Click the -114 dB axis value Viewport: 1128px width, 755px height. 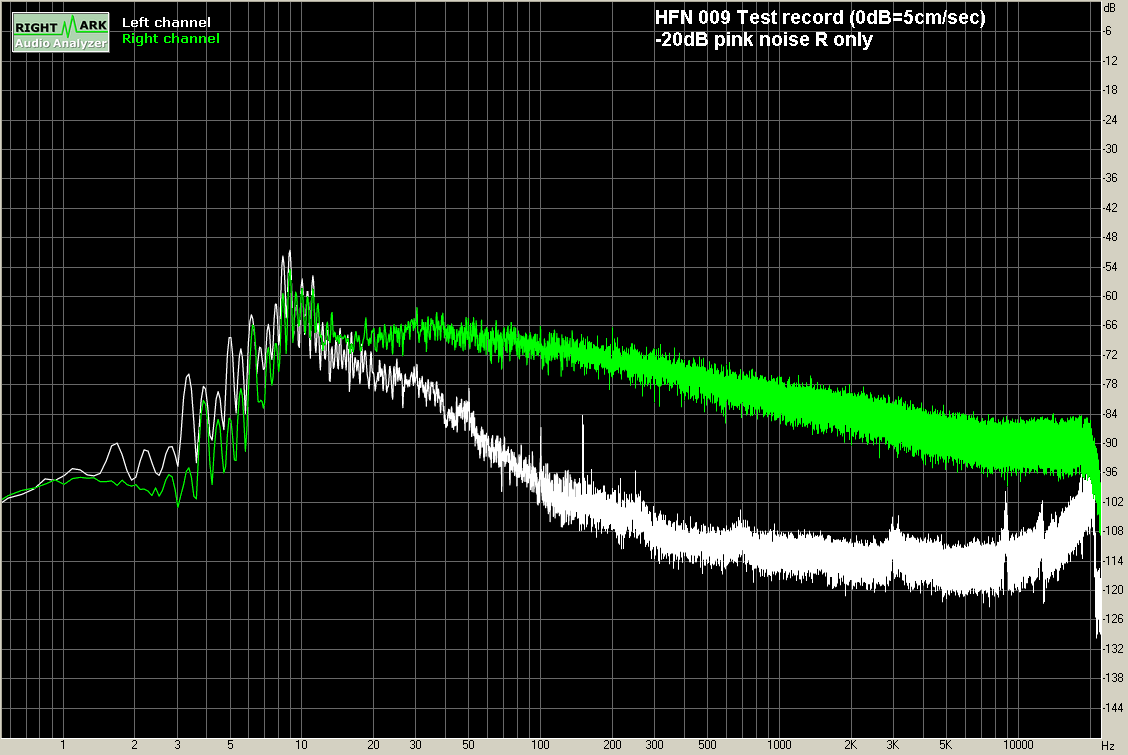(1113, 560)
